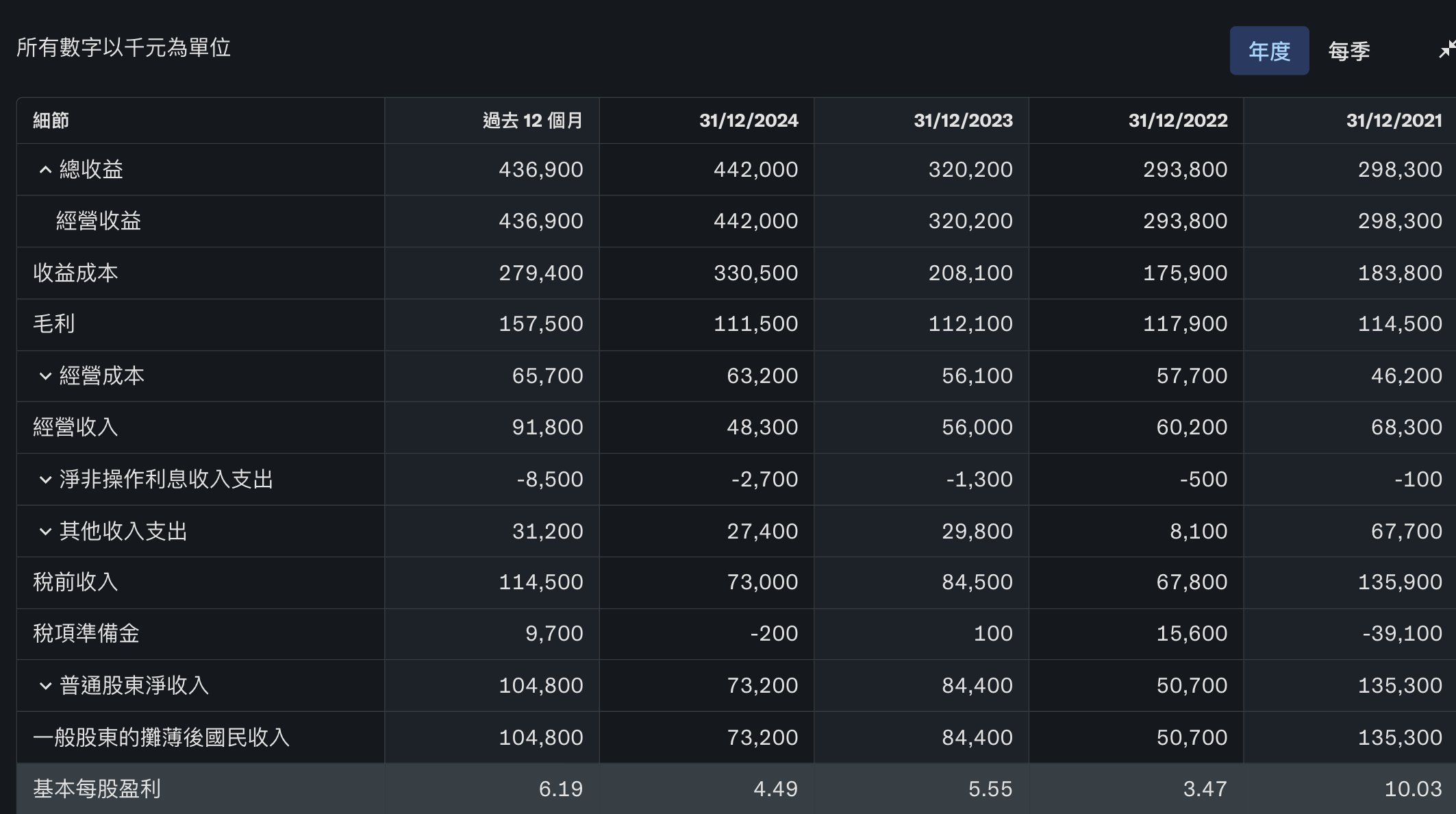
Task: Click the 收益成本 row label
Action: coord(75,273)
